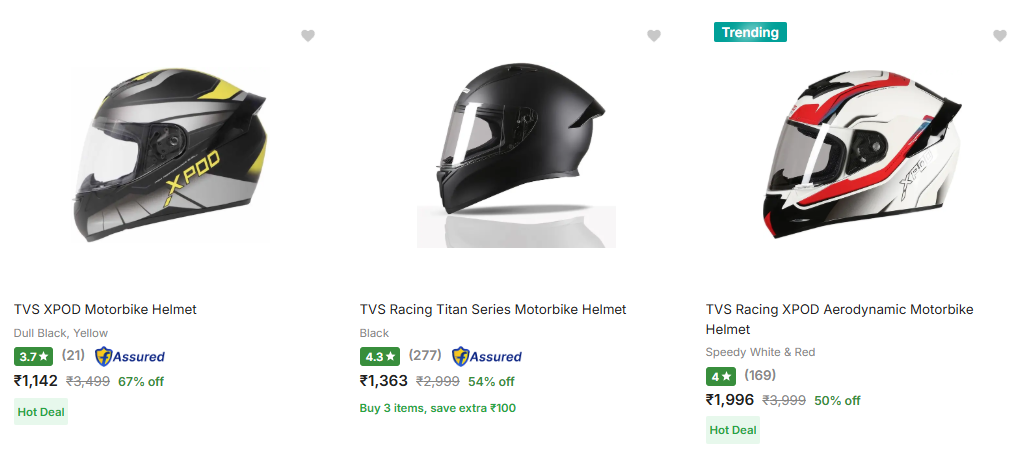The width and height of the screenshot is (1026, 475).
Task: Click the Assured badge on XPOD helmet
Action: (130, 356)
